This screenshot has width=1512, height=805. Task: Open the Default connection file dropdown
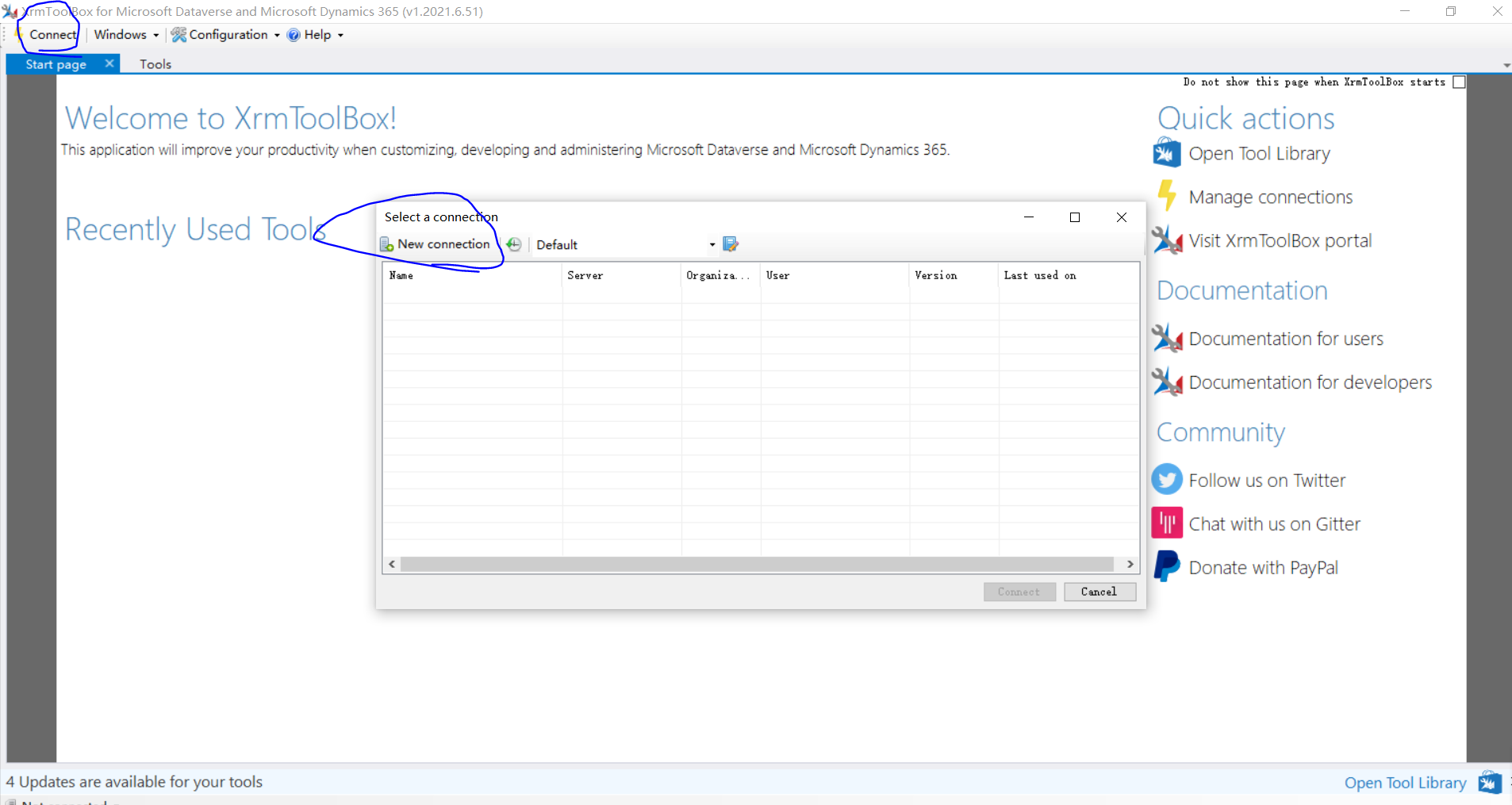712,244
